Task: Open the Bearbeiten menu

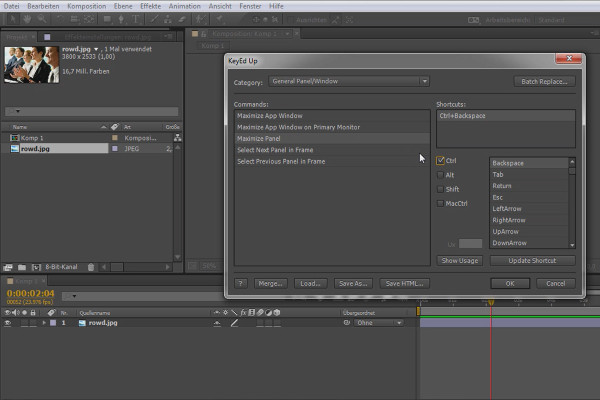Action: click(43, 6)
